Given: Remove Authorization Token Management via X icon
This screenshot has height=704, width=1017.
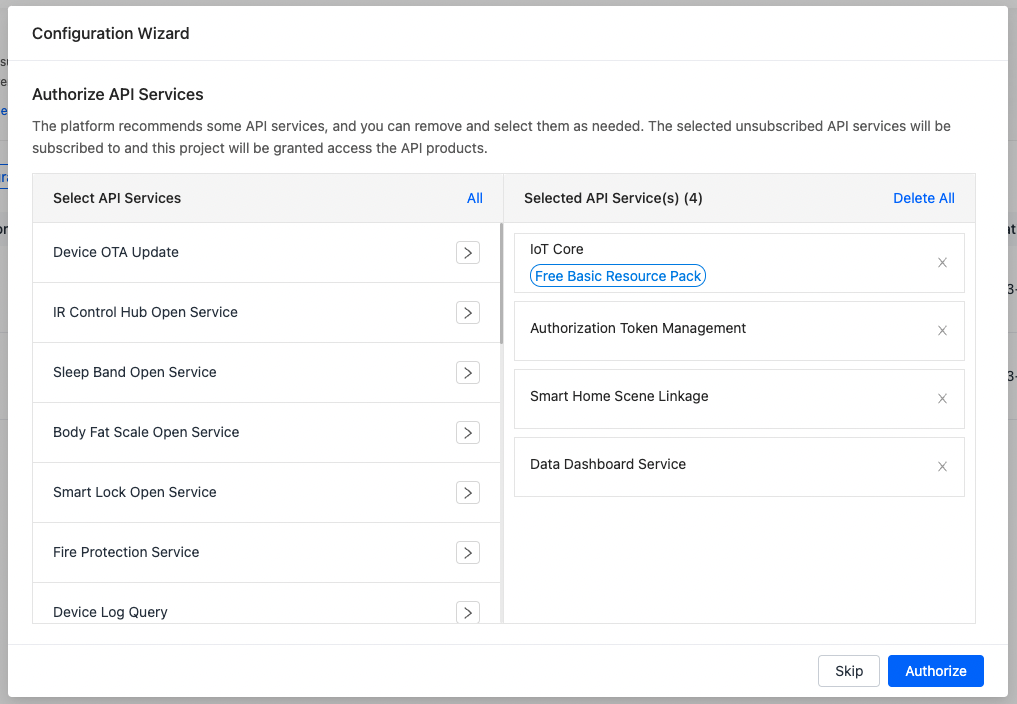Looking at the screenshot, I should [942, 330].
